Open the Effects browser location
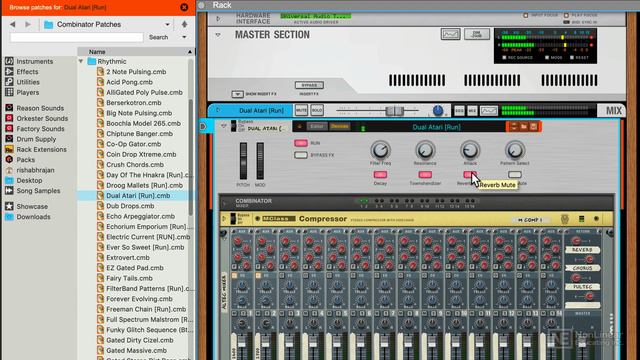This screenshot has height=360, width=640. (x=22, y=71)
